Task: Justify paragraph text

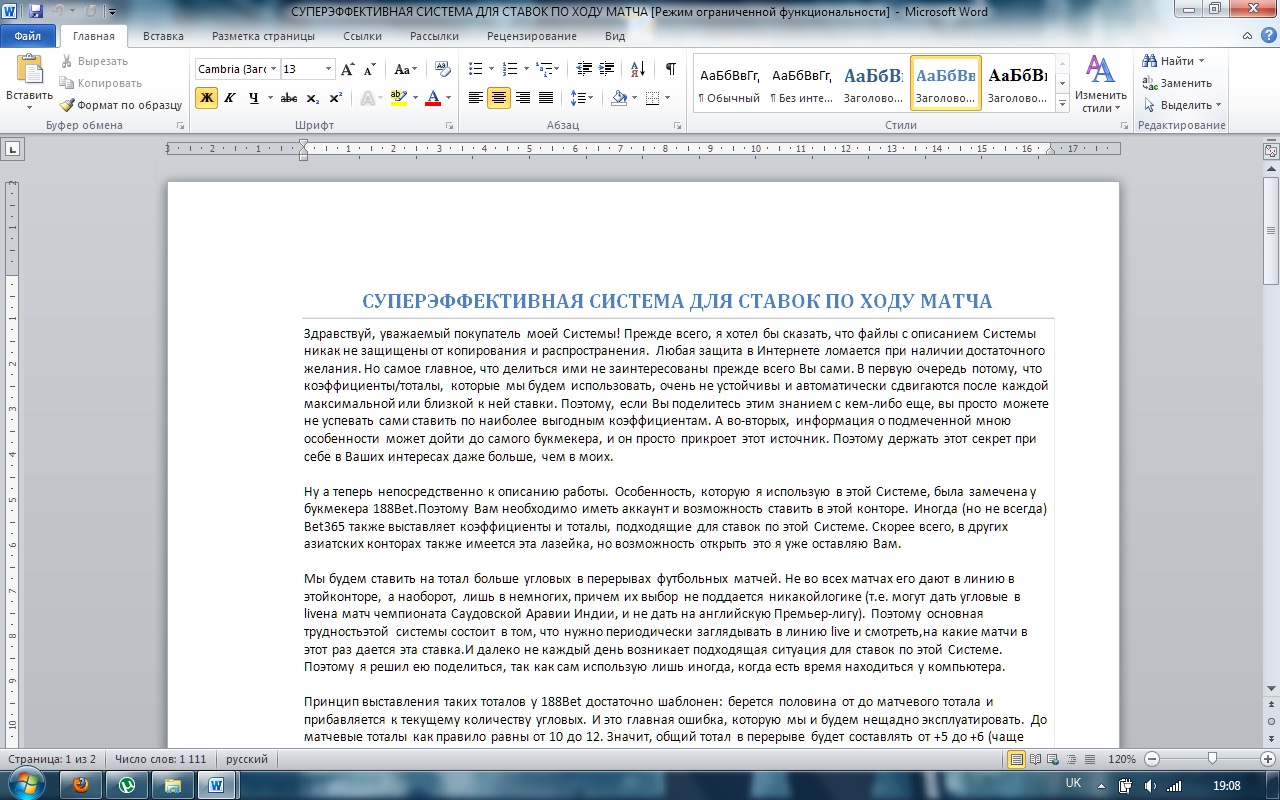Action: [x=546, y=98]
